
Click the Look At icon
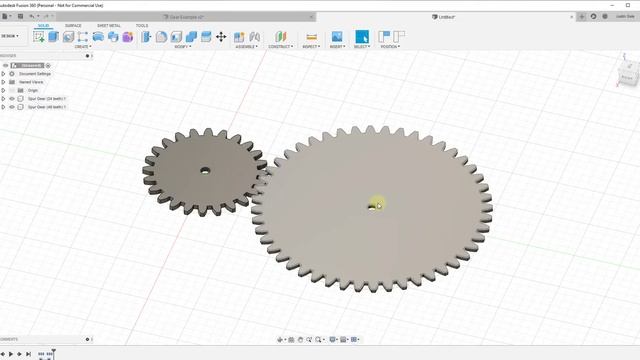tap(291, 340)
